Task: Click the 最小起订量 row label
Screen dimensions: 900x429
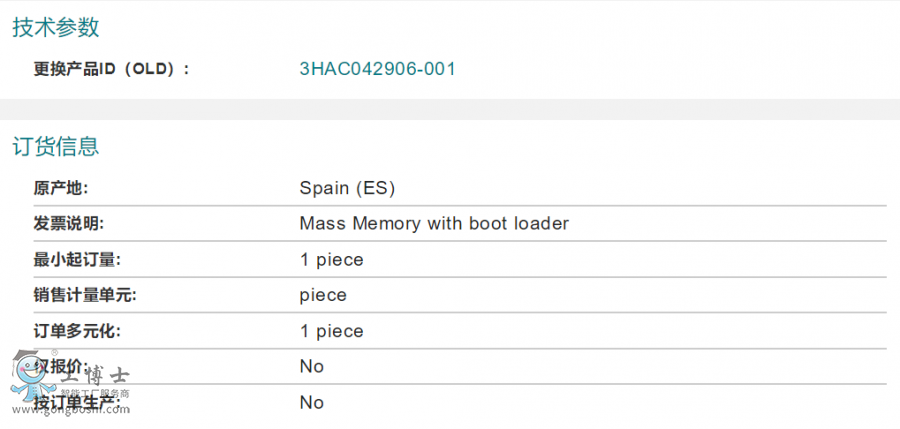Action: [x=77, y=260]
